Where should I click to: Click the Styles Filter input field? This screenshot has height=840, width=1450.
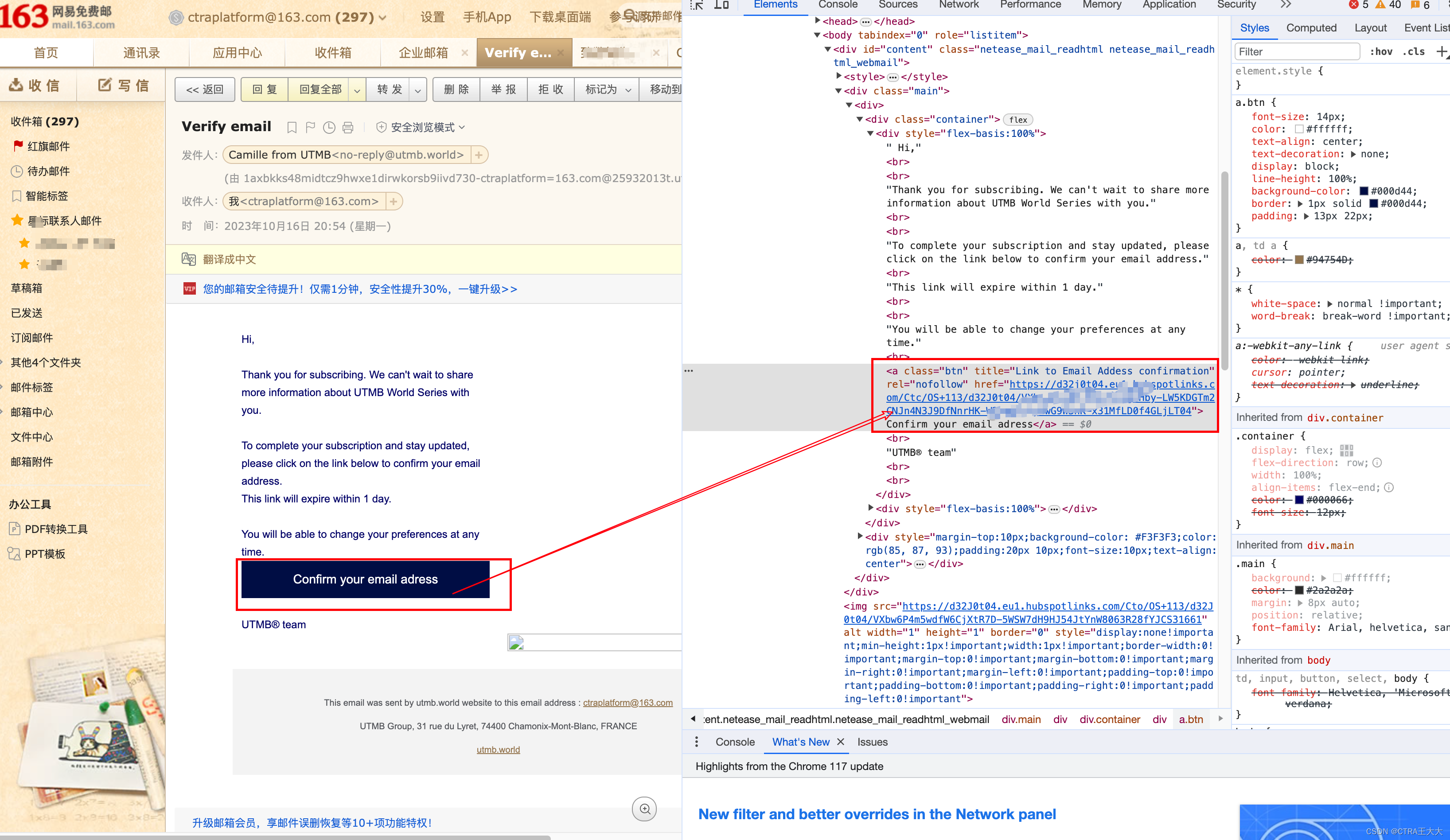(1296, 52)
